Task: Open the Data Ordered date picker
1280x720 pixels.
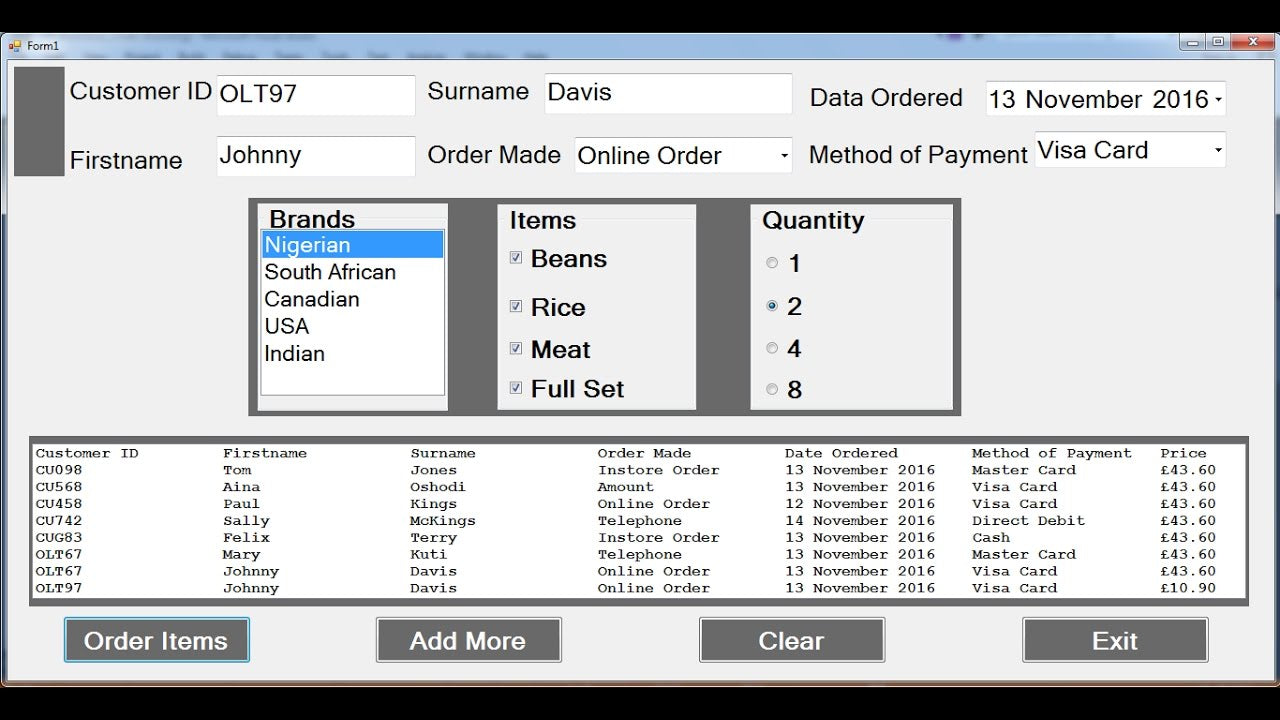Action: (x=1217, y=100)
